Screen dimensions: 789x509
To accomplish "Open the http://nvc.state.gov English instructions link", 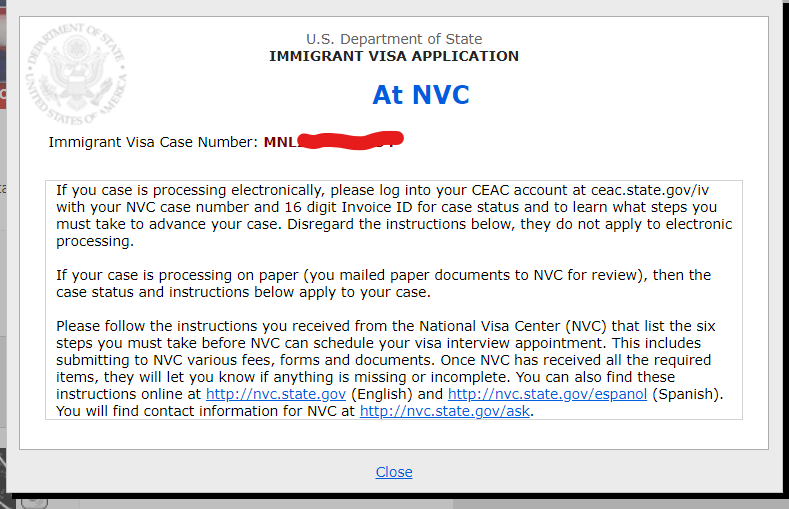I will [x=276, y=394].
